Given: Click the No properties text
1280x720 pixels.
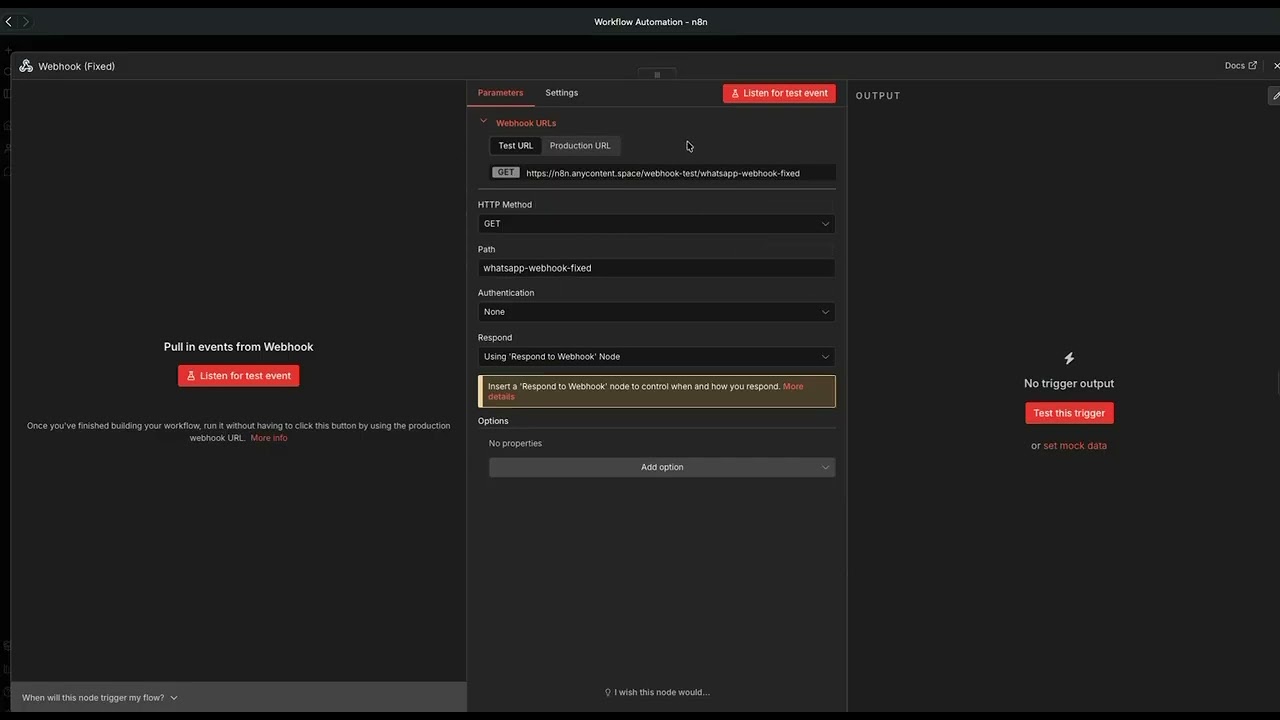Looking at the screenshot, I should [x=515, y=444].
